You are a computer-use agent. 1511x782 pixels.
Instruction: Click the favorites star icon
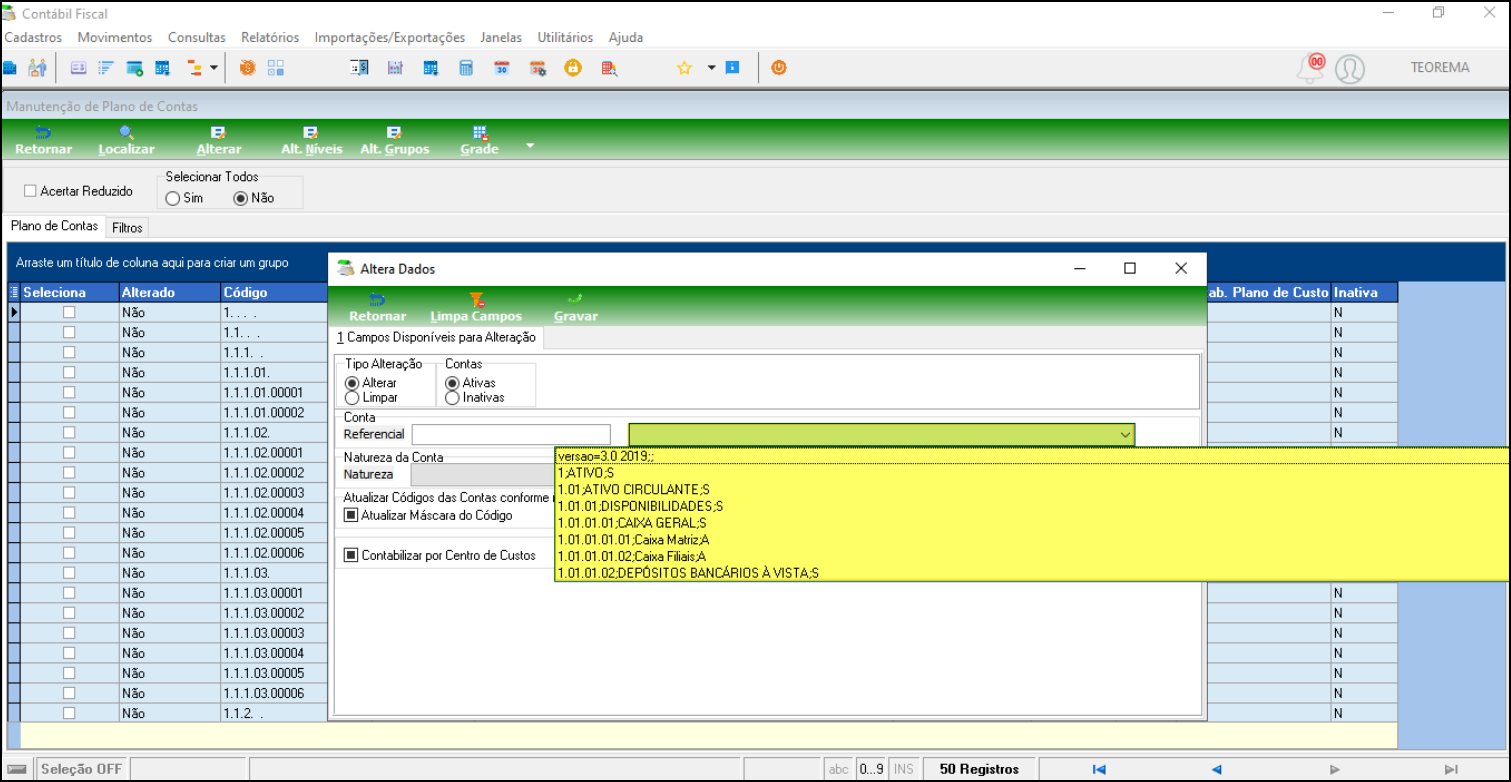click(685, 68)
